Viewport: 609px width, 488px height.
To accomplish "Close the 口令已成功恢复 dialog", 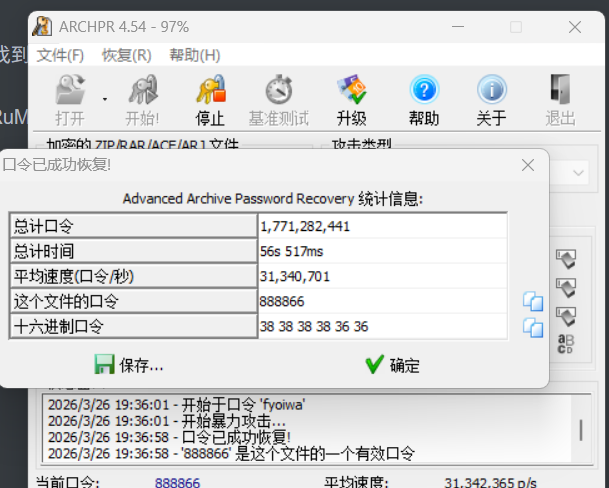I will 528,165.
